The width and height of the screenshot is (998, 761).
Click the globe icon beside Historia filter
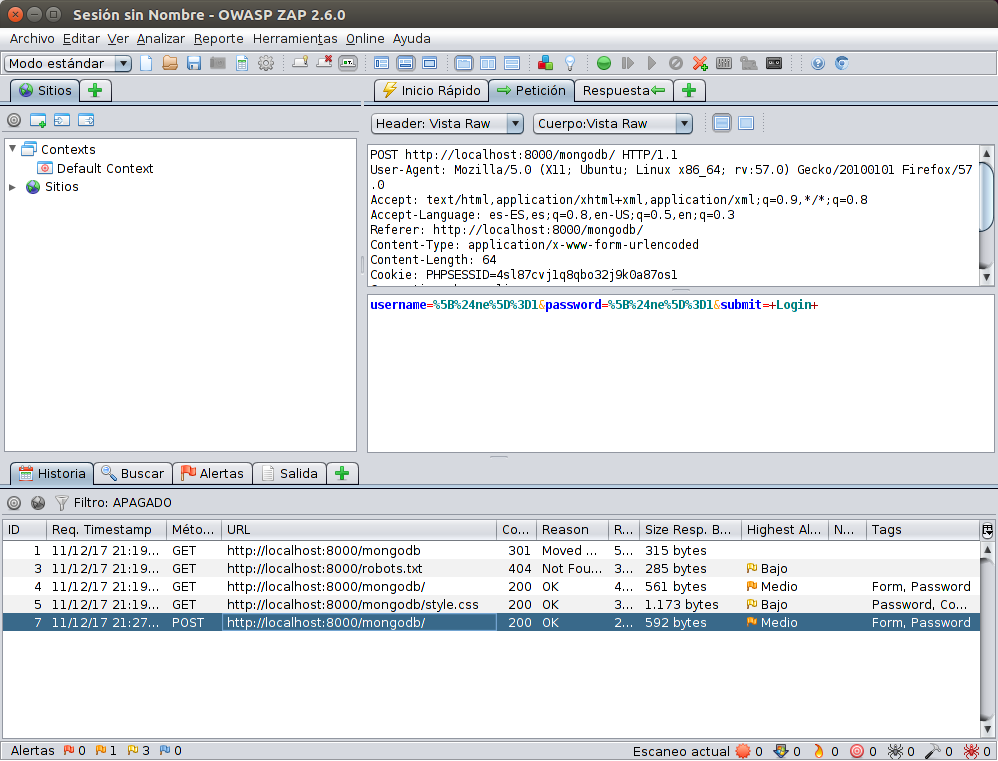coord(38,503)
